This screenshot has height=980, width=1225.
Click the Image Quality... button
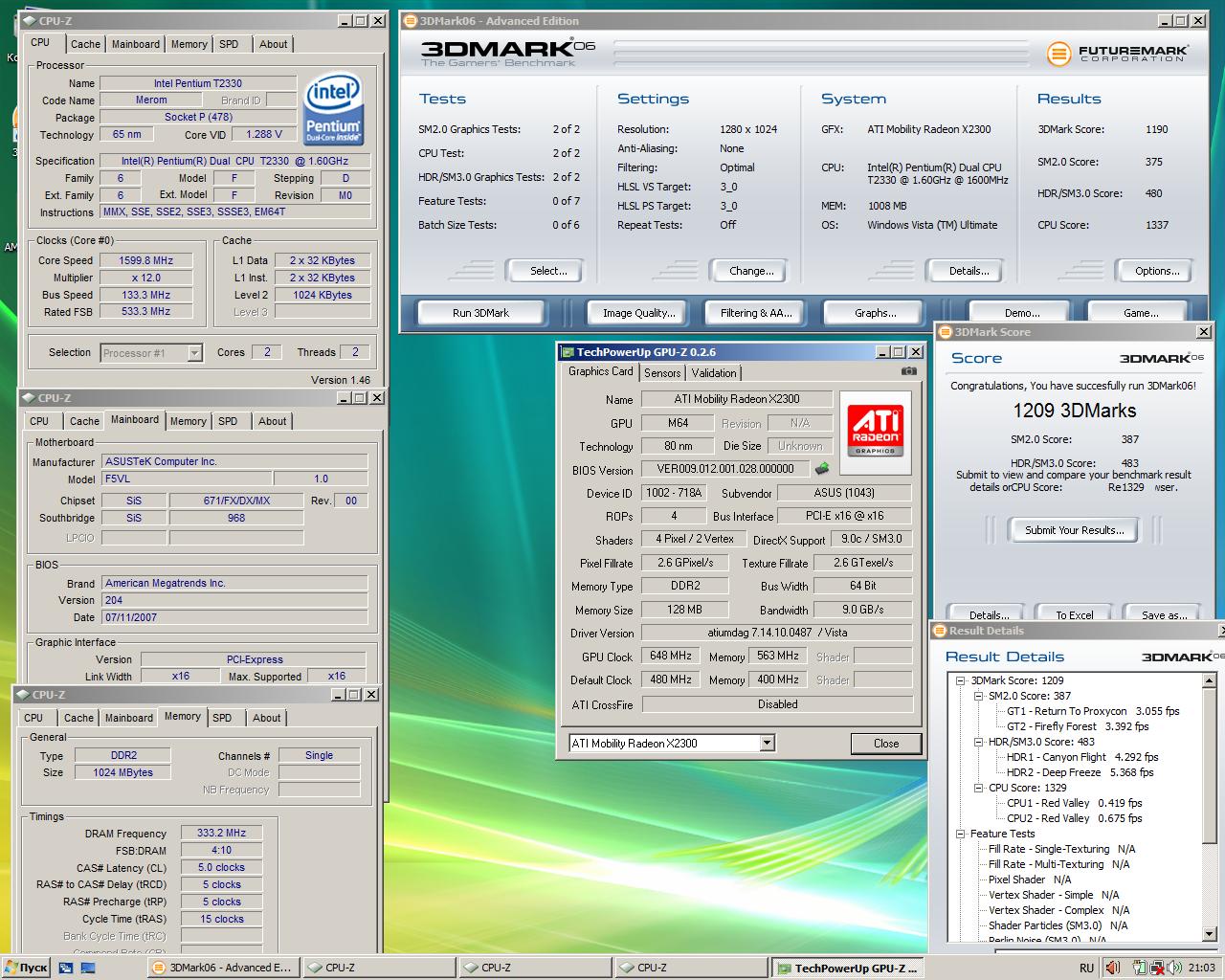[x=639, y=313]
